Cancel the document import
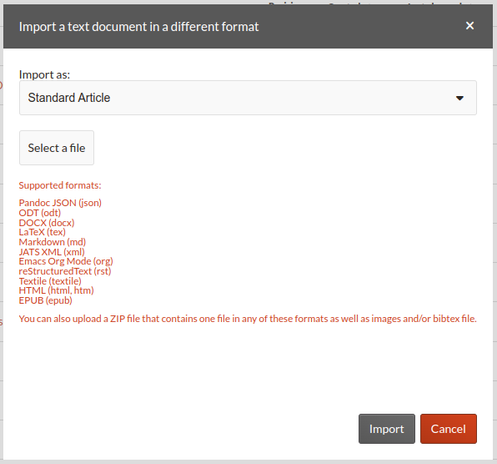The height and width of the screenshot is (464, 497). click(448, 429)
